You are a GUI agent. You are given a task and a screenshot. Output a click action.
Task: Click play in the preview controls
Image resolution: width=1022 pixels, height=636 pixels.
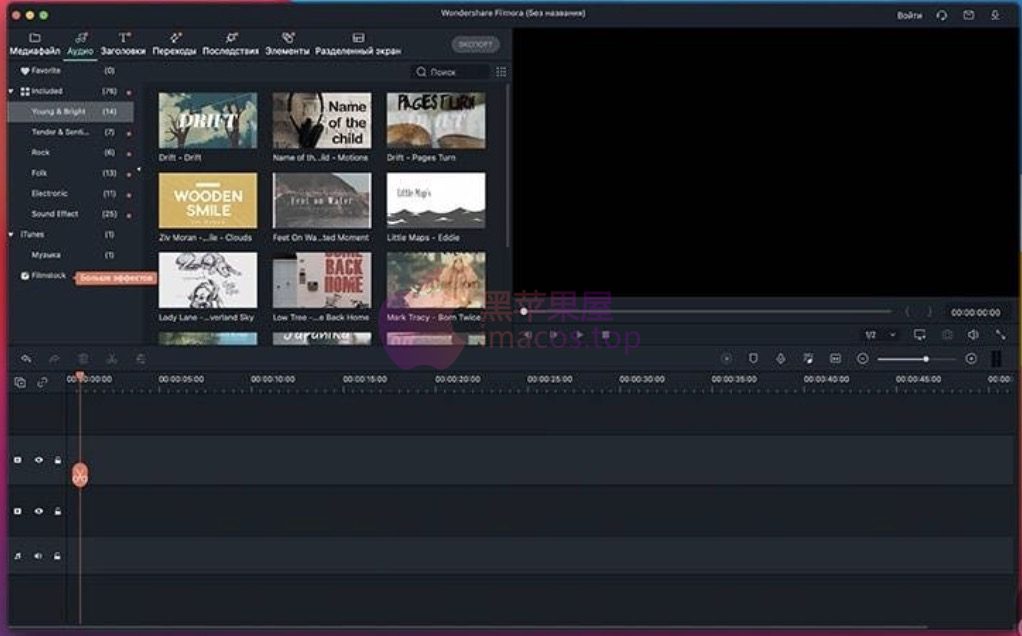[x=579, y=335]
